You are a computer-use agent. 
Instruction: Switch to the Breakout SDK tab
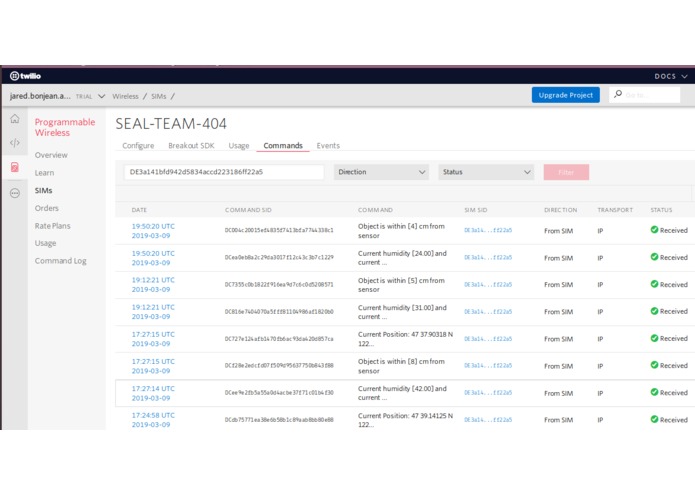pyautogui.click(x=191, y=145)
